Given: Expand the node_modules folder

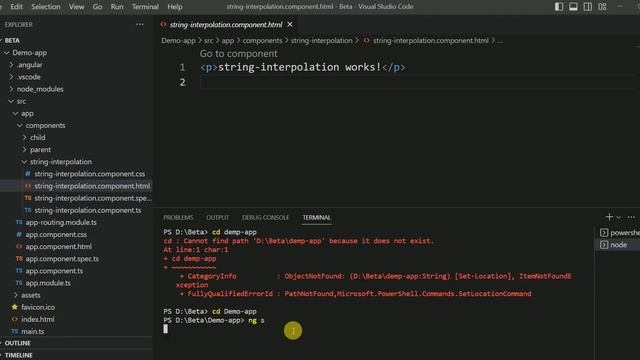Looking at the screenshot, I should tap(36, 89).
